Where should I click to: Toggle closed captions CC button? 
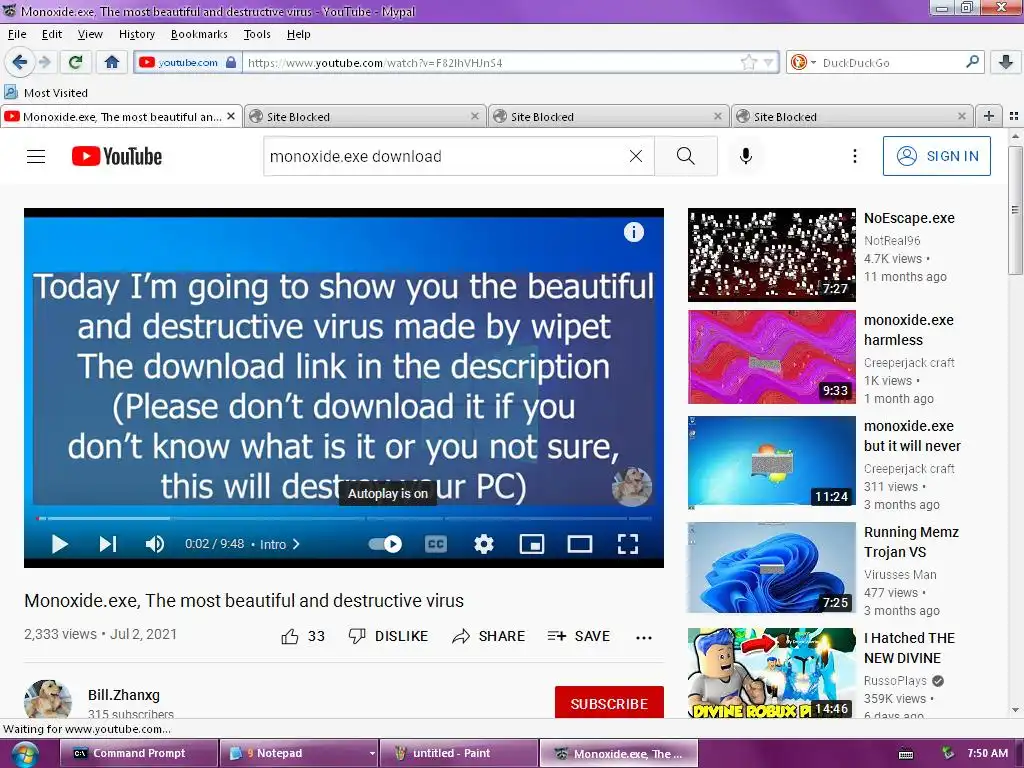tap(436, 544)
